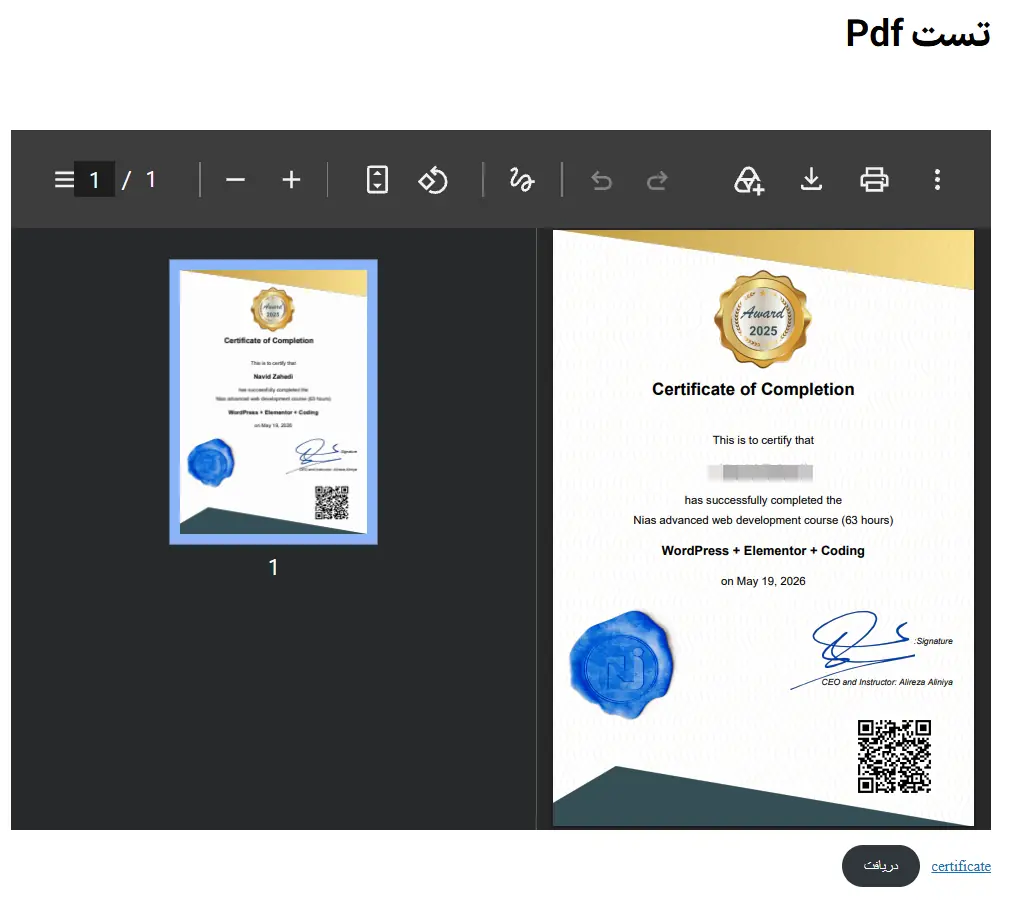This screenshot has width=1017, height=911.
Task: Toggle the sidebar menu hamburger icon
Action: click(64, 180)
